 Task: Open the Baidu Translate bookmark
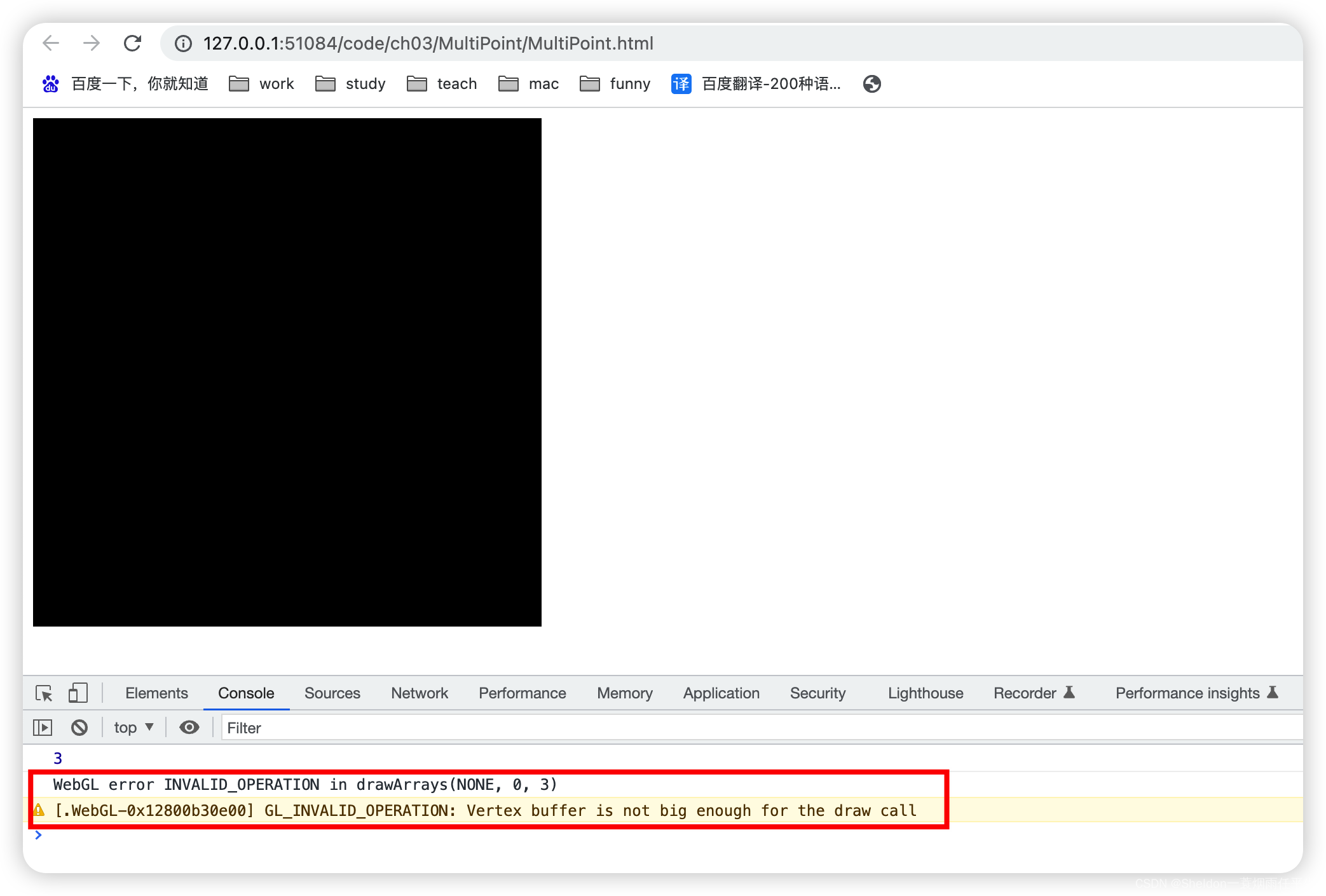[x=756, y=84]
